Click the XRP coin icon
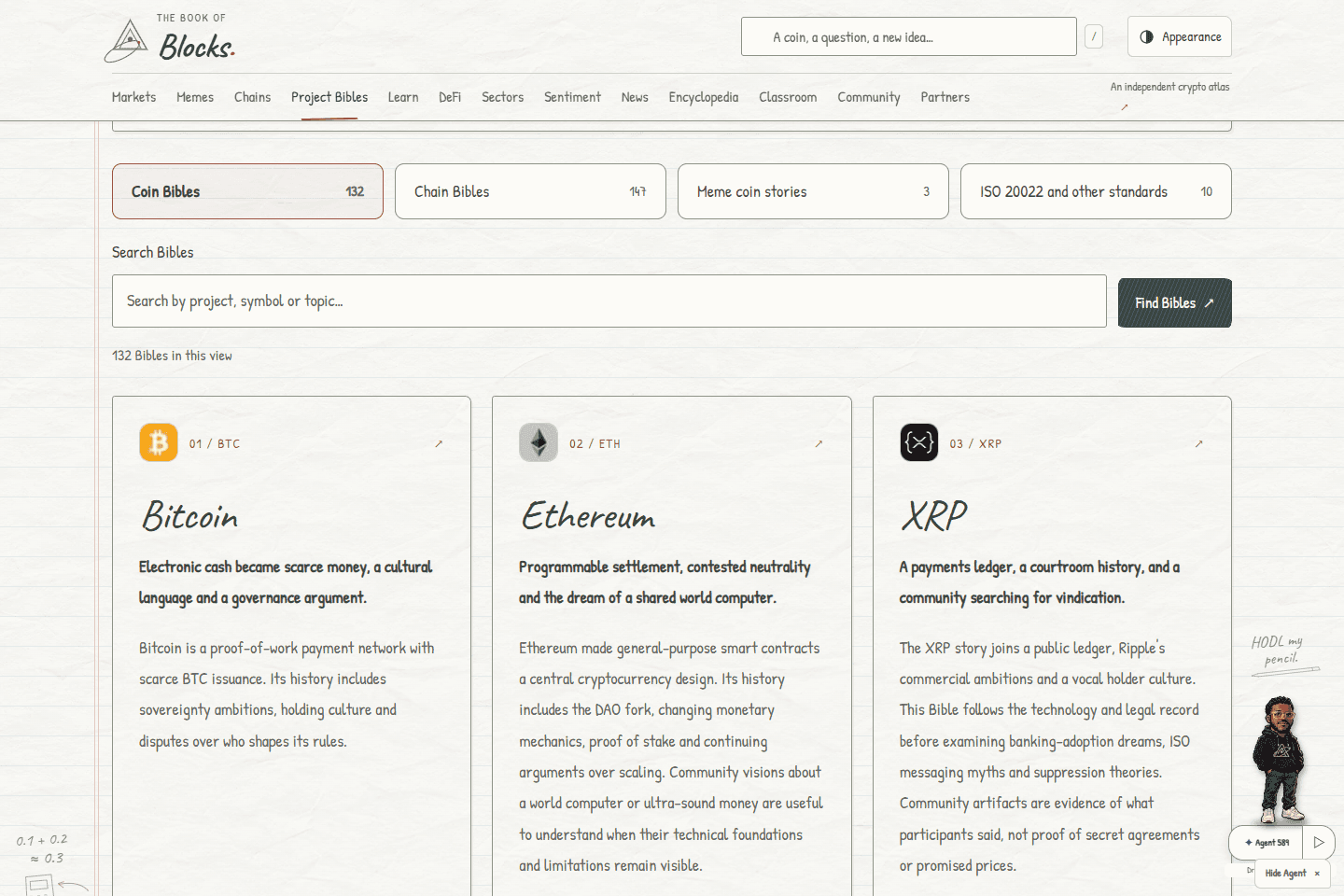This screenshot has width=1344, height=896. pyautogui.click(x=919, y=442)
